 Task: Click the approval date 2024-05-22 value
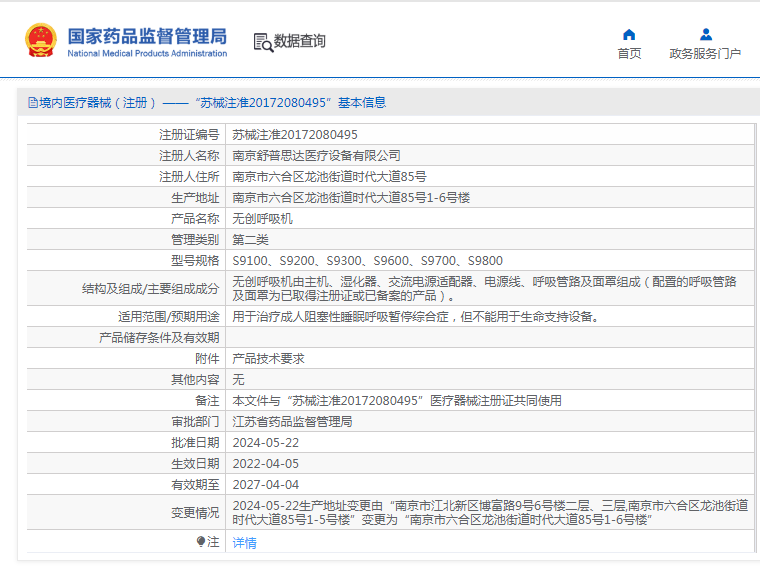pyautogui.click(x=265, y=442)
